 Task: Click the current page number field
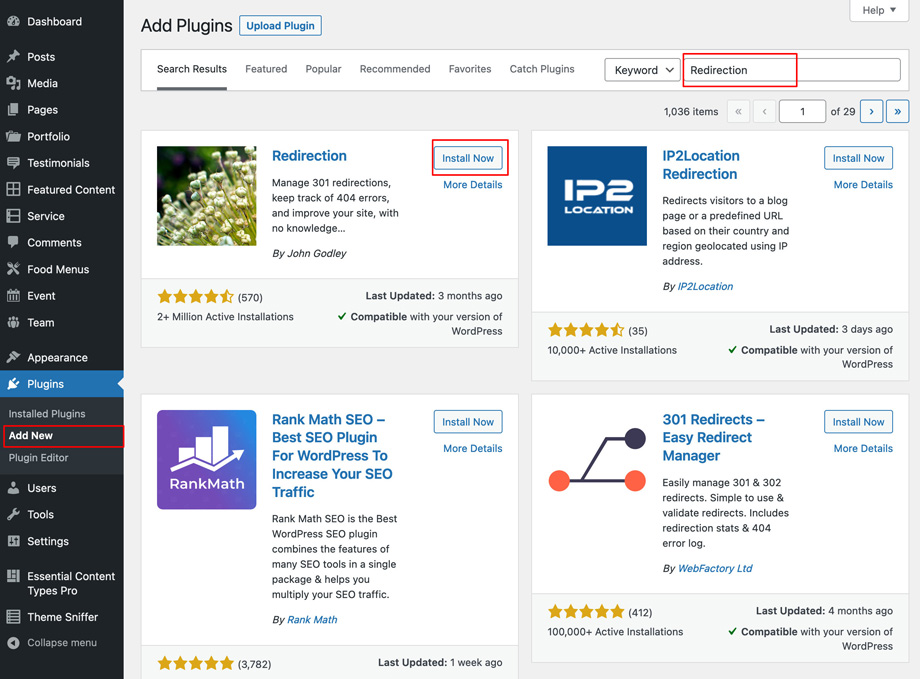pos(802,112)
